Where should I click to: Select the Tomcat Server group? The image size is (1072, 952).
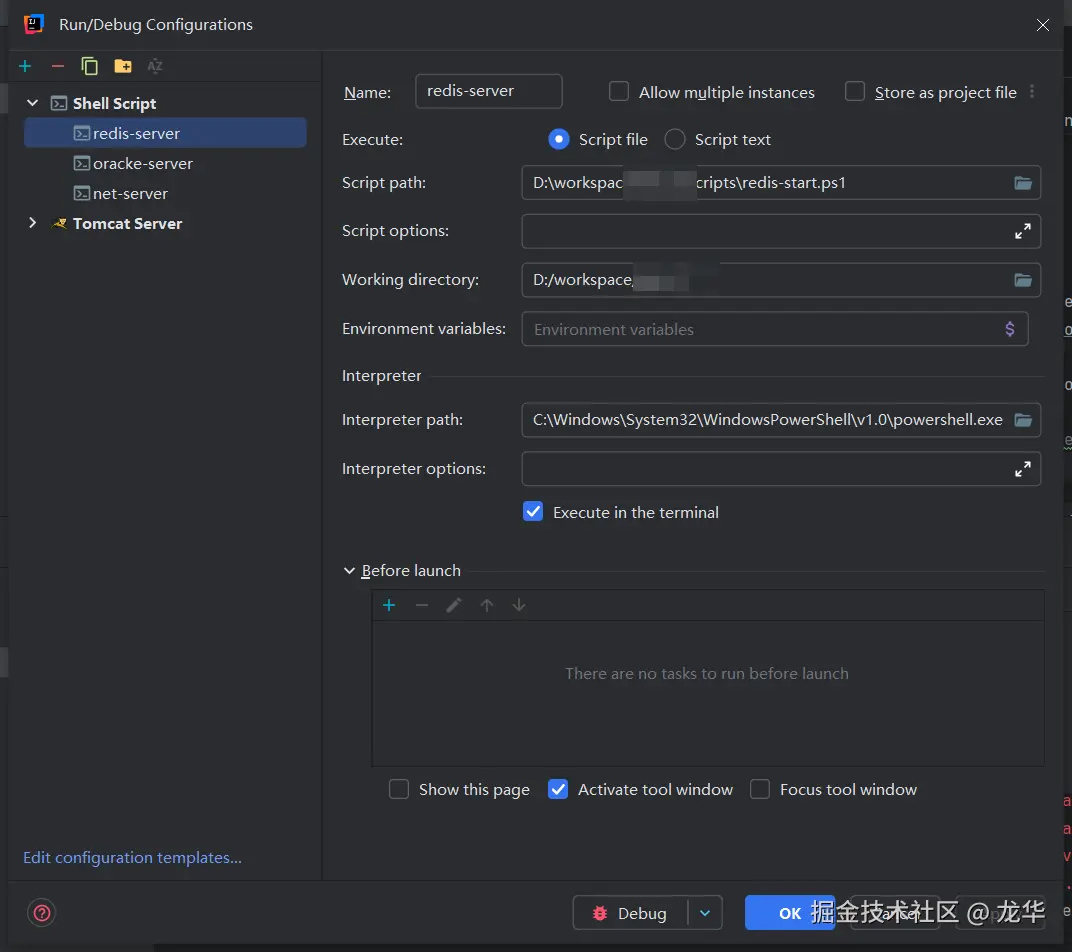(x=127, y=224)
